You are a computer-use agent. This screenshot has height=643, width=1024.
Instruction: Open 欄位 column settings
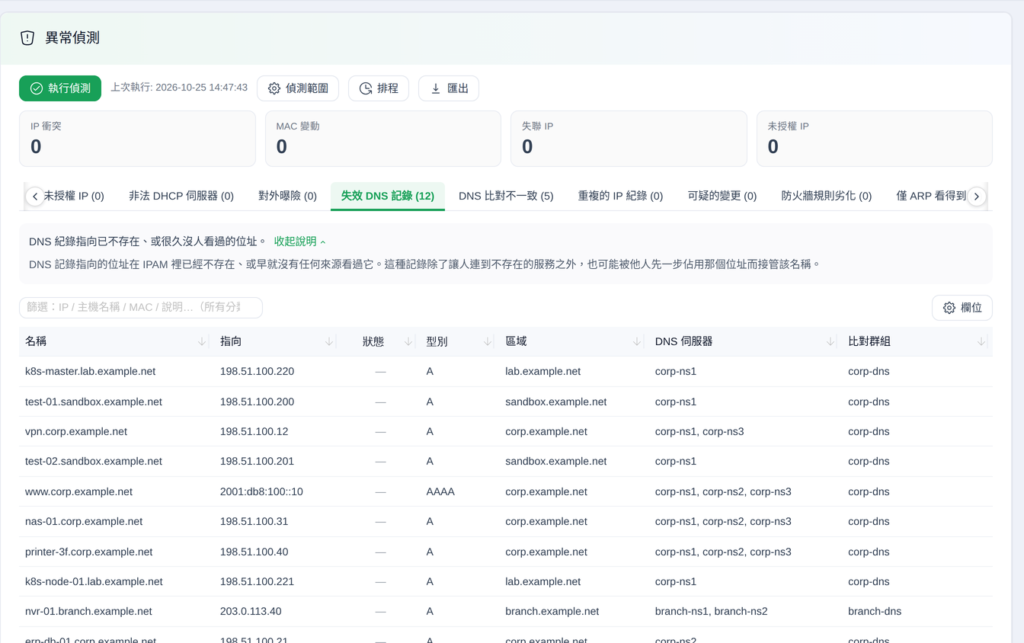962,307
